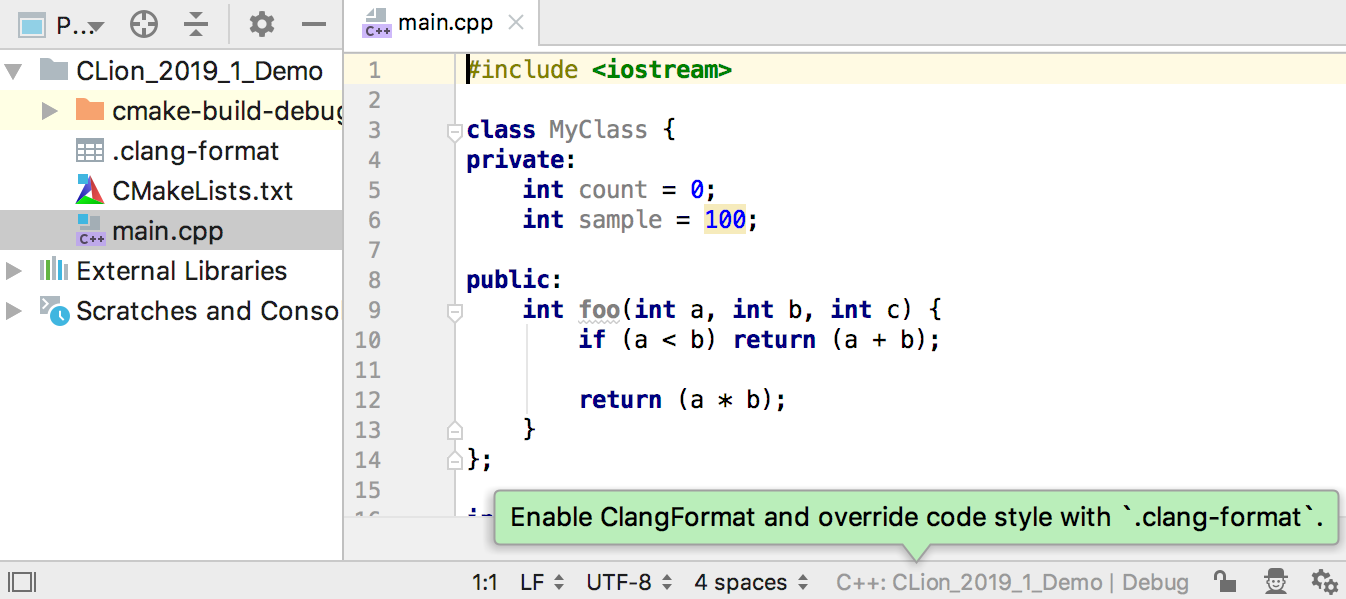
Task: Fold the MyClass class block
Action: point(455,131)
